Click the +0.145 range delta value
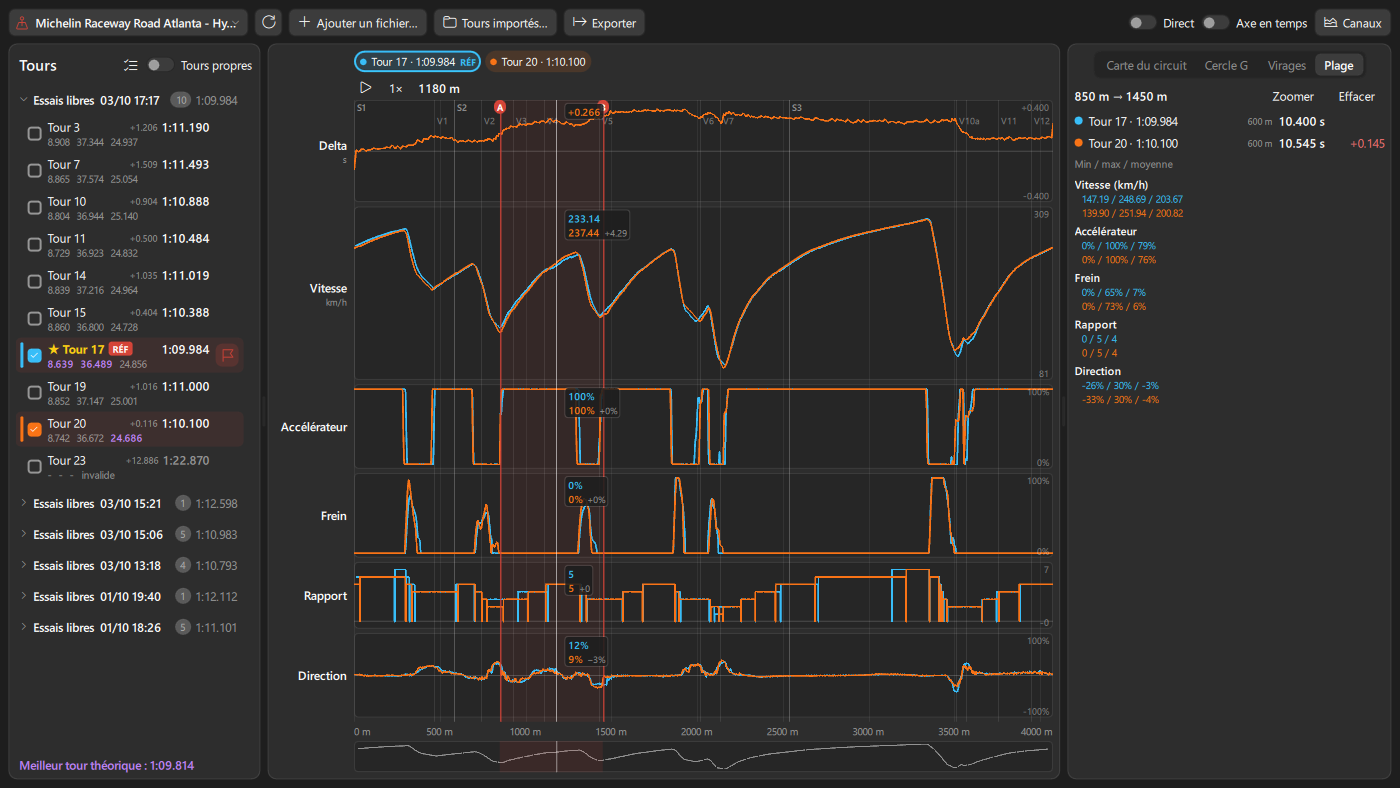The width and height of the screenshot is (1400, 788). pos(1367,144)
